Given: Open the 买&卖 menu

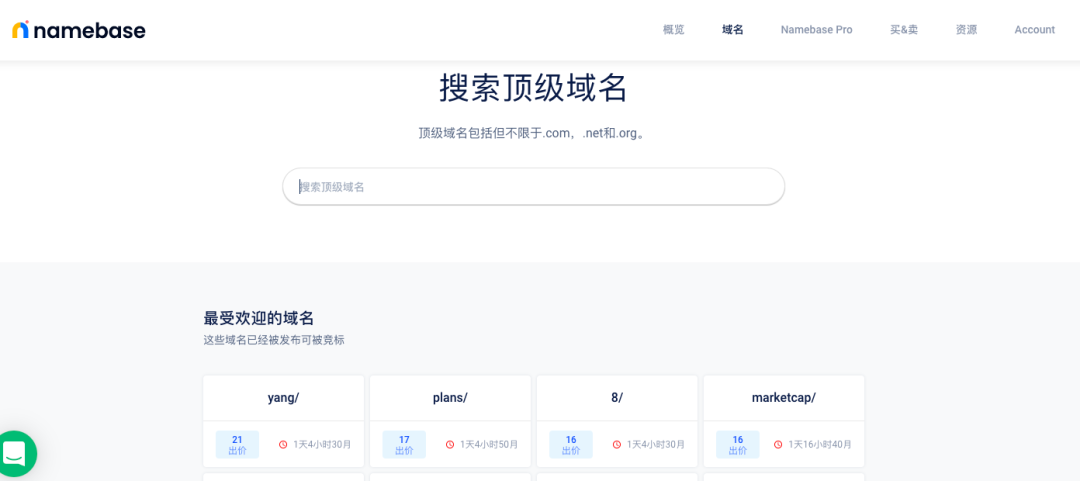Looking at the screenshot, I should click(904, 30).
